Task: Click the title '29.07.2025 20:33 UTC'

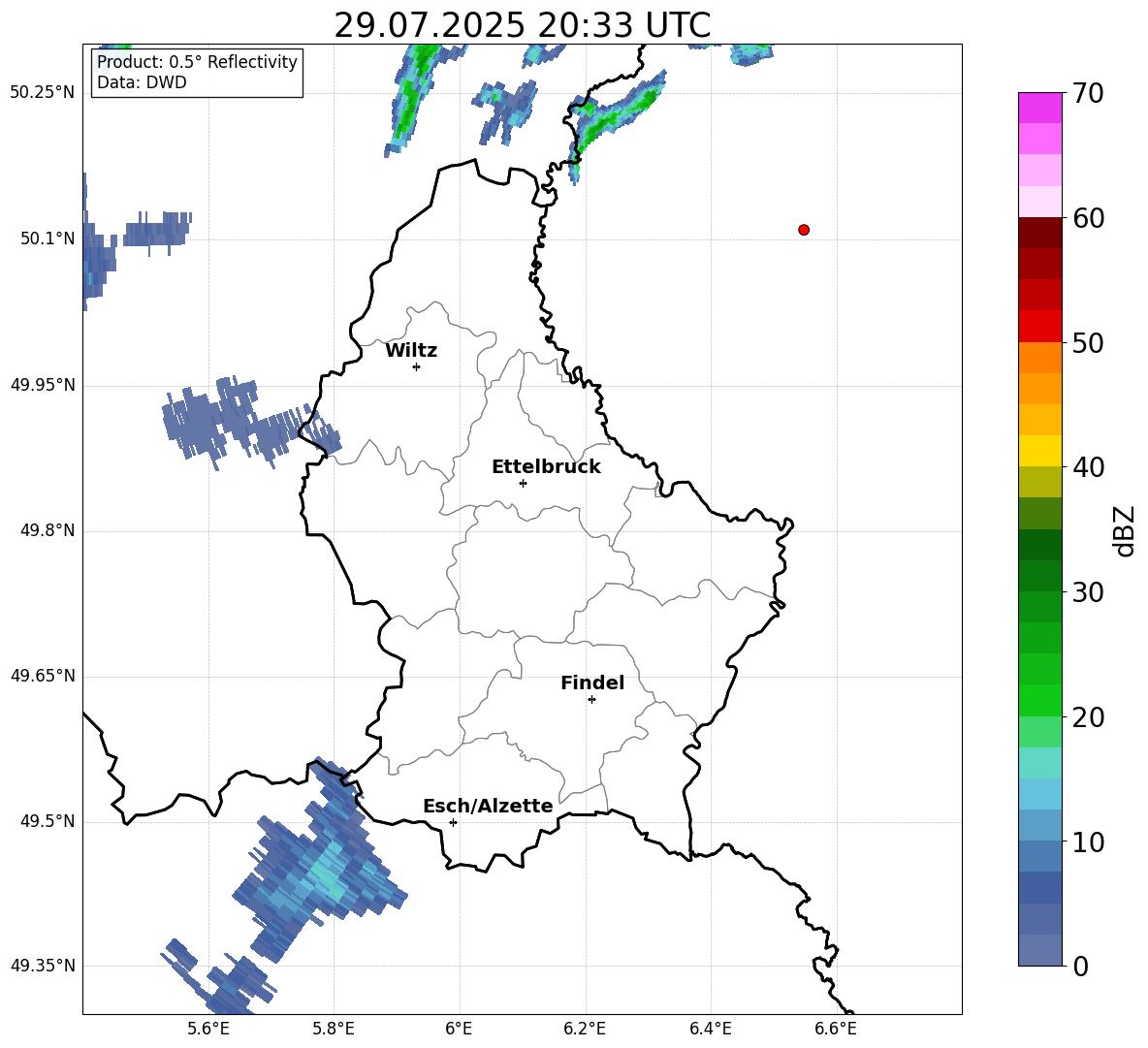Action: pos(522,25)
